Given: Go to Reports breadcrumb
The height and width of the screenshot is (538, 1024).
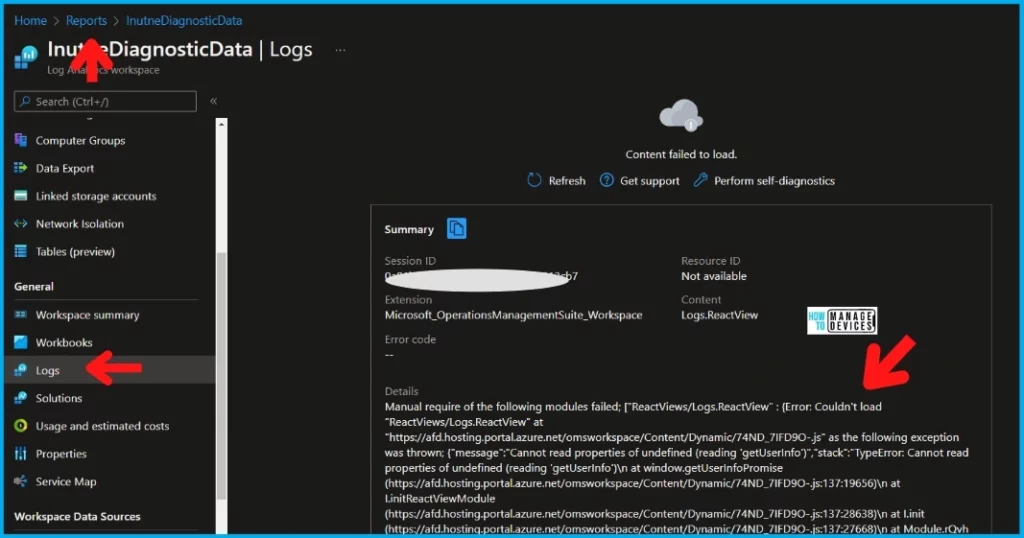Looking at the screenshot, I should point(86,20).
